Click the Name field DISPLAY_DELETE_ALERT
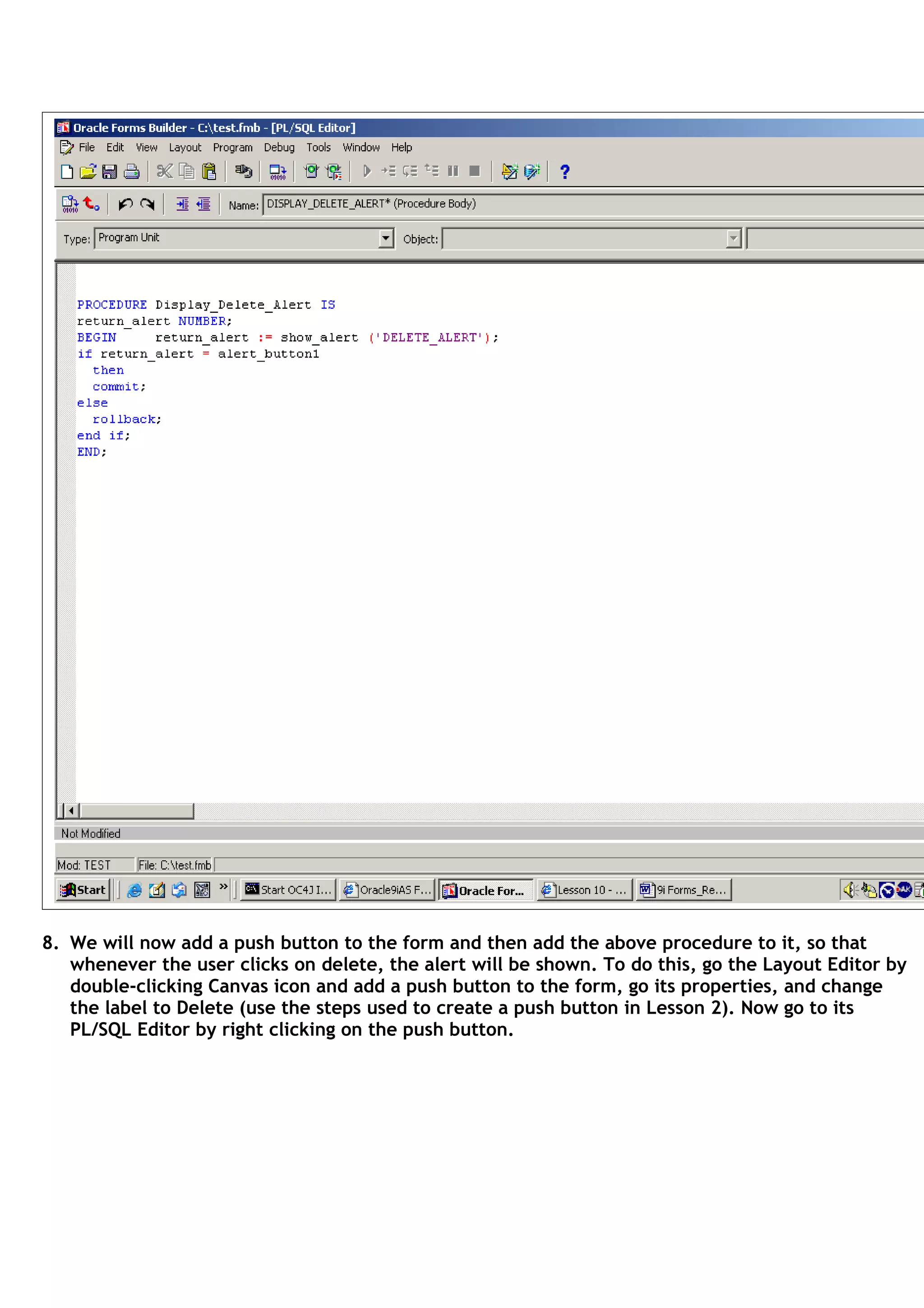The width and height of the screenshot is (924, 1308). [x=593, y=204]
